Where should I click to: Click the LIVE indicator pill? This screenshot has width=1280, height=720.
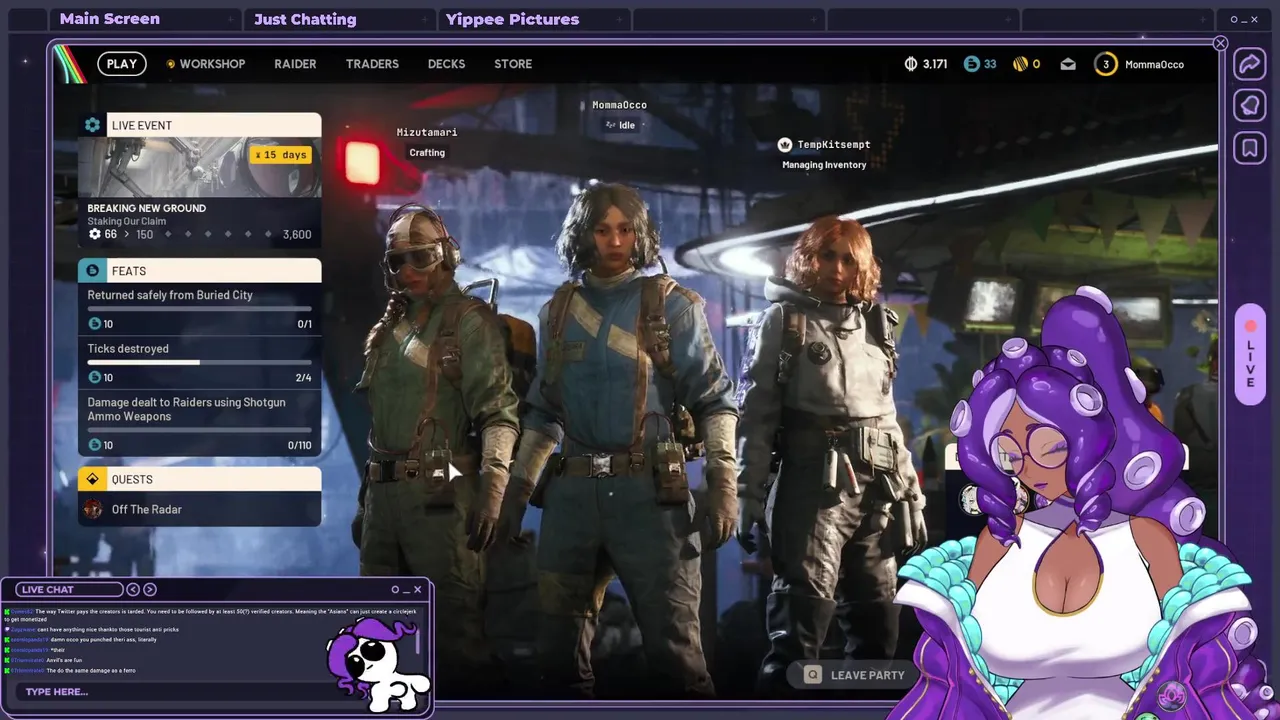(x=1250, y=354)
